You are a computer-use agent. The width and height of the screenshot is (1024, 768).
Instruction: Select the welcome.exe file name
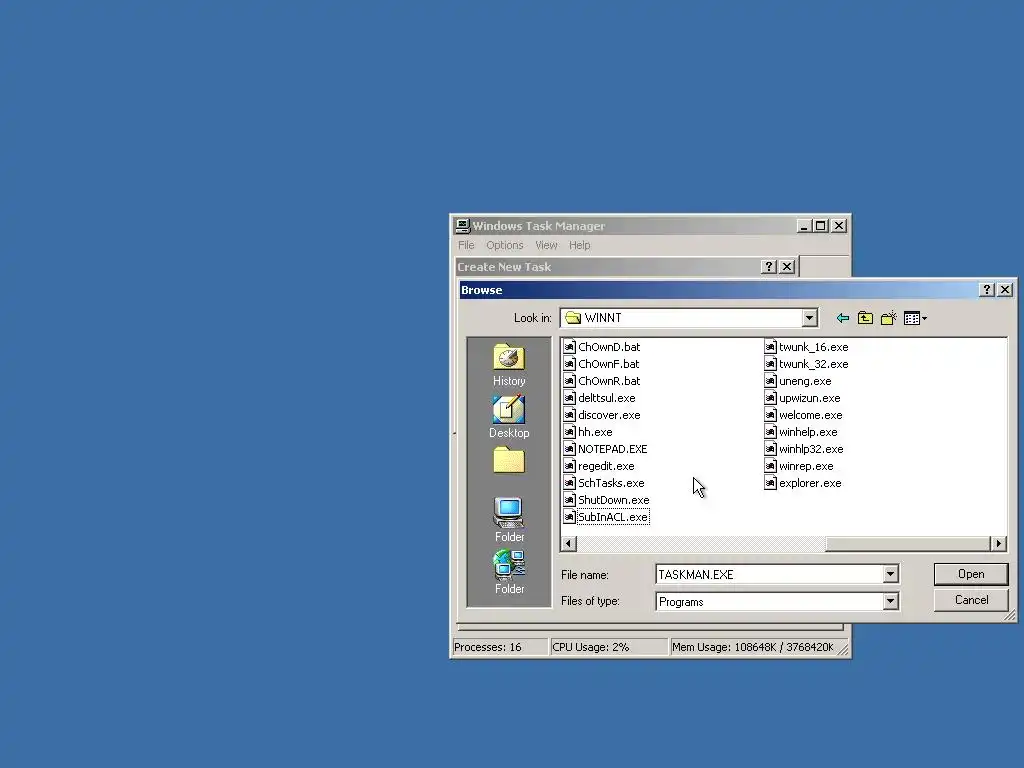(810, 415)
